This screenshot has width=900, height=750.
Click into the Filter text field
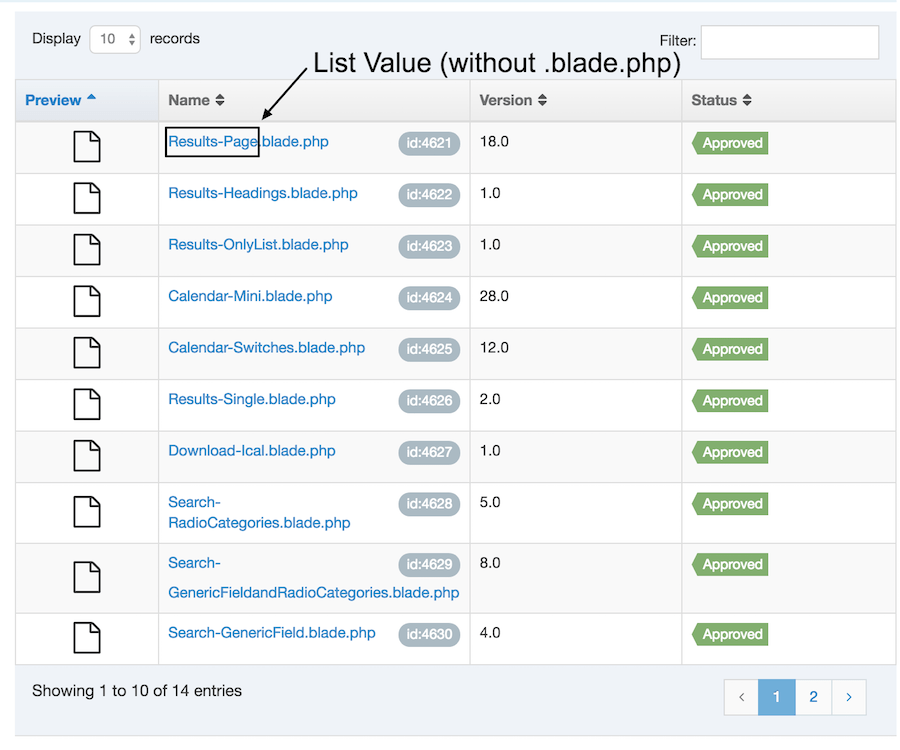click(789, 42)
